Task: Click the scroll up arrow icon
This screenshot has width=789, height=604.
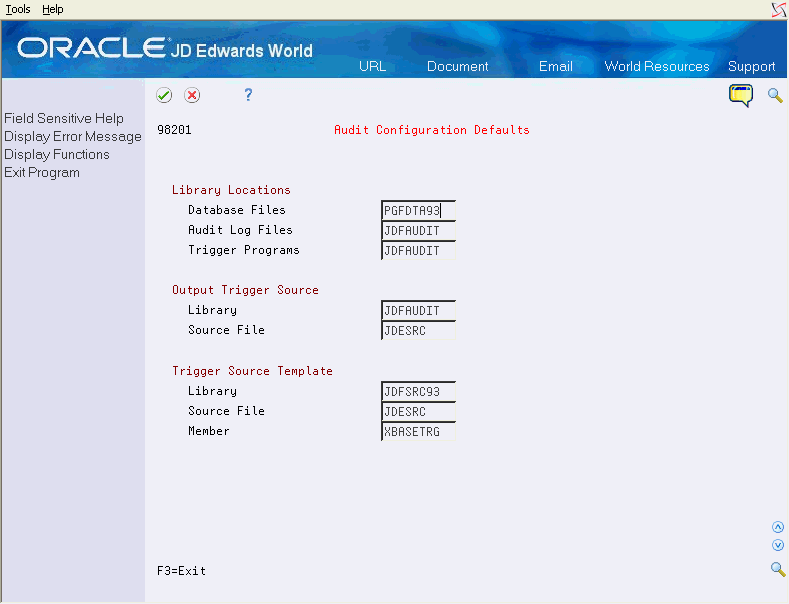Action: coord(778,527)
